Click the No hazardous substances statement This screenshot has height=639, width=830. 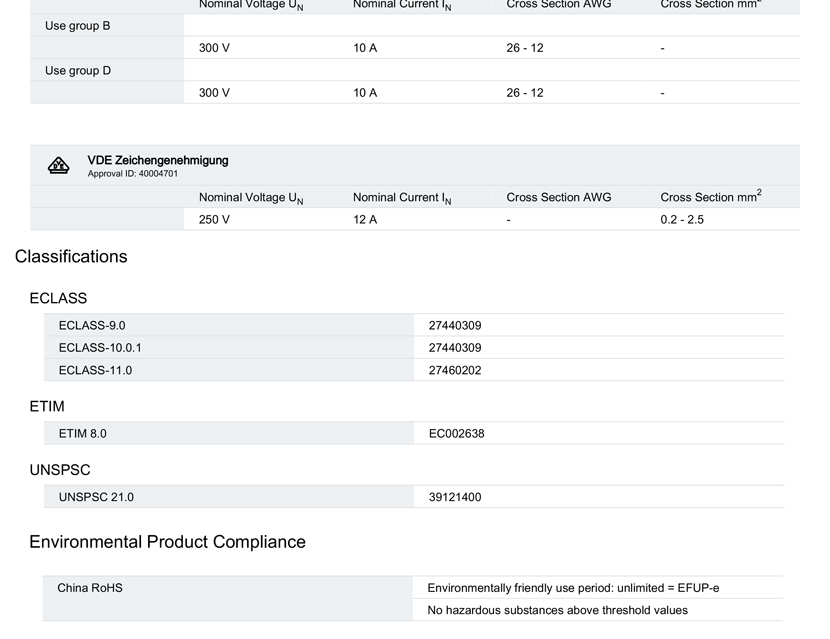click(557, 610)
